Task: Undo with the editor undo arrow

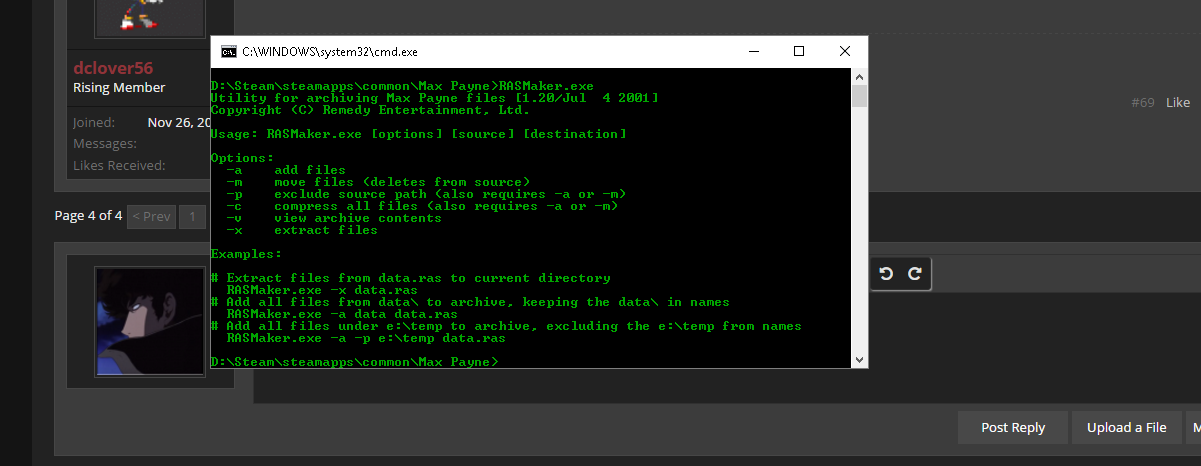Action: coord(886,274)
